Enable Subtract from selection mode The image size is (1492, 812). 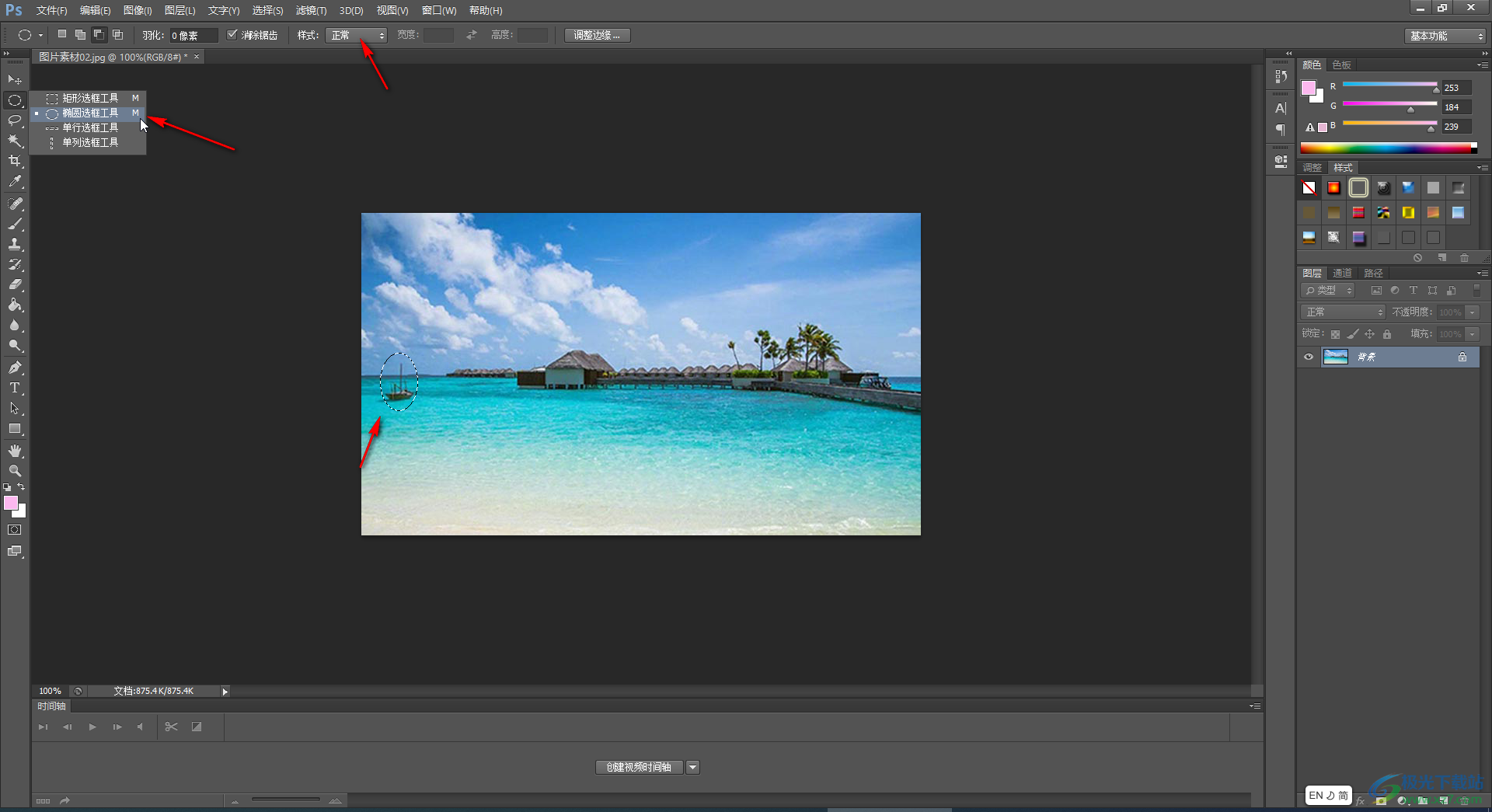pos(99,35)
